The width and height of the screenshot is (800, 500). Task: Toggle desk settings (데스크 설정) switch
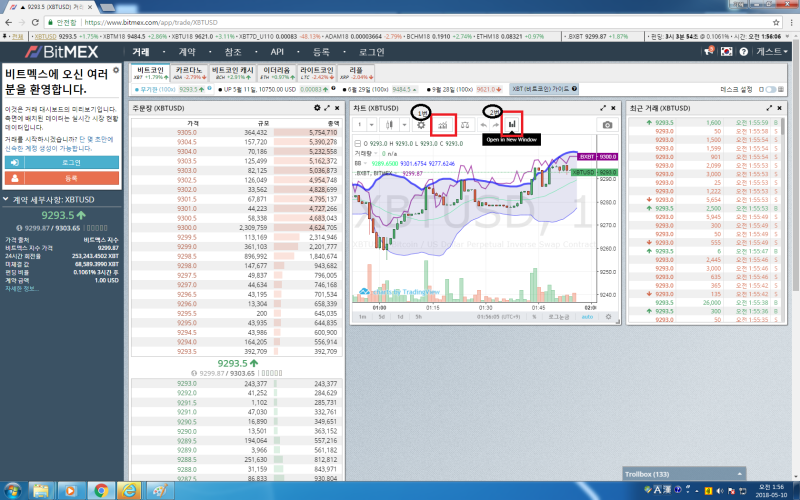click(770, 89)
